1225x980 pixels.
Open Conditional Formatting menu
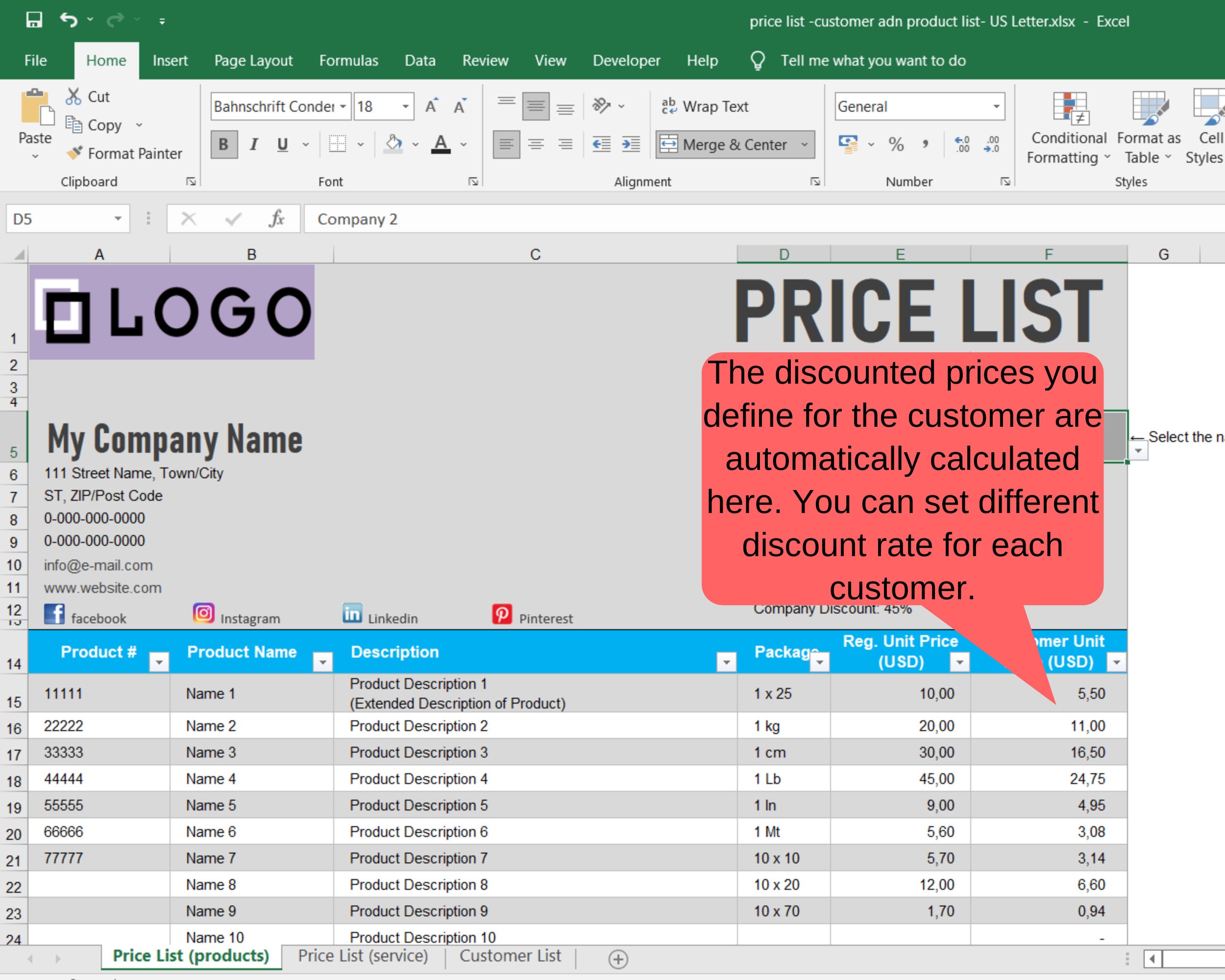tap(1069, 128)
